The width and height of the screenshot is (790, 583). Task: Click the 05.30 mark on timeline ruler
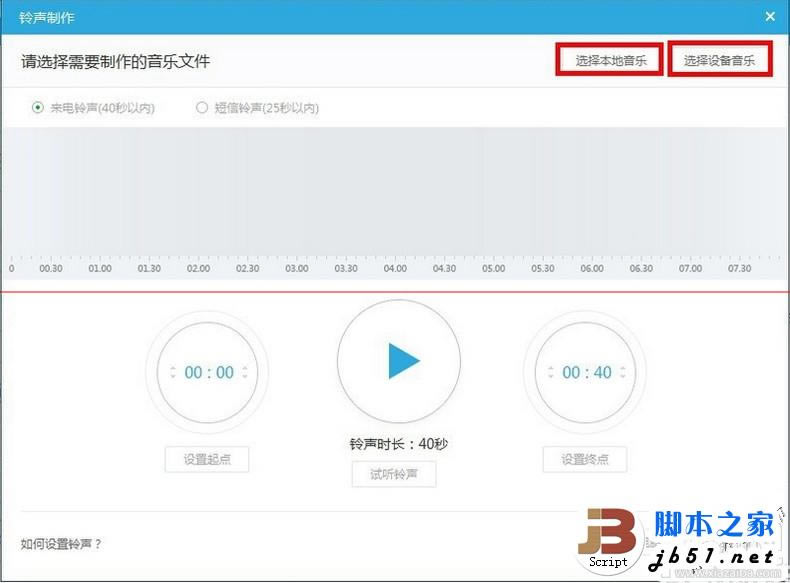543,269
